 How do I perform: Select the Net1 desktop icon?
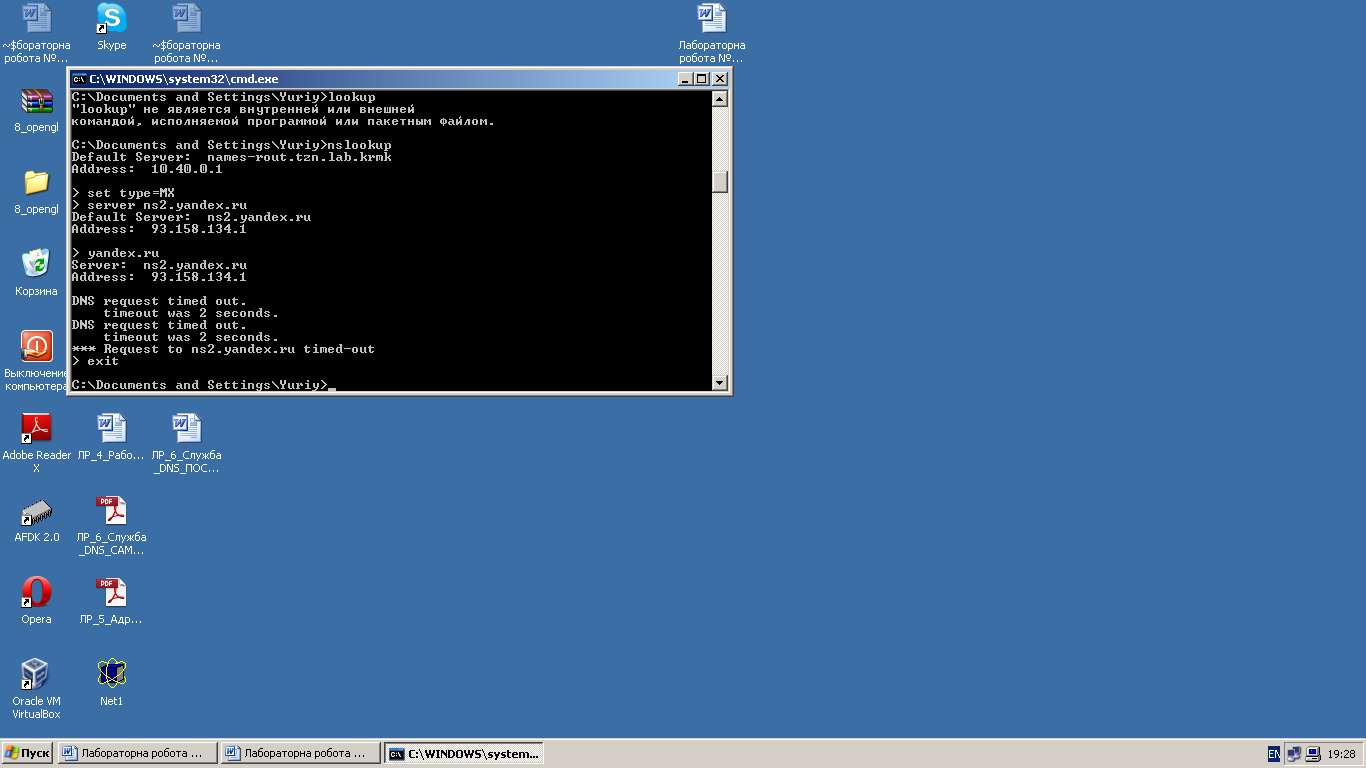[112, 674]
